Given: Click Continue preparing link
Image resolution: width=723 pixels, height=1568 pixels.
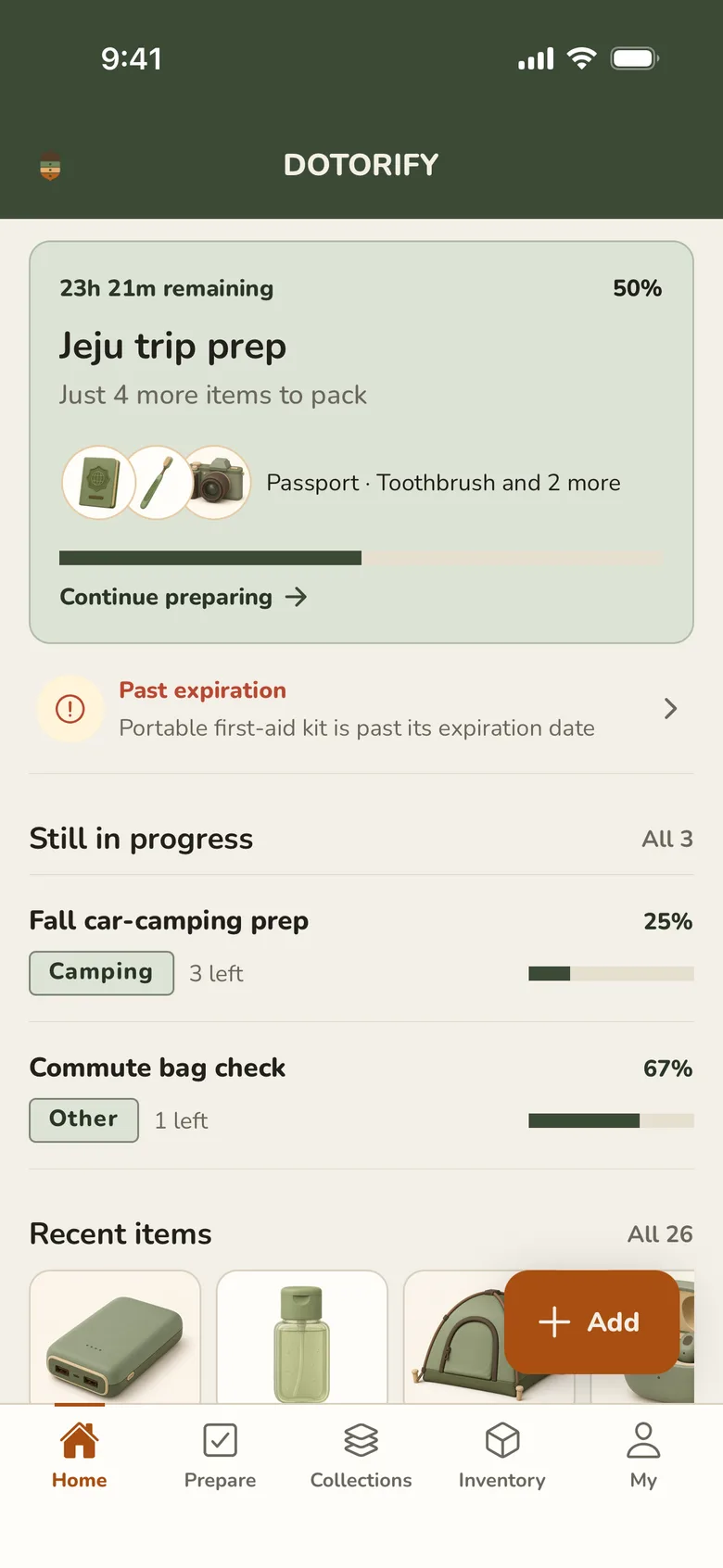Looking at the screenshot, I should [184, 597].
